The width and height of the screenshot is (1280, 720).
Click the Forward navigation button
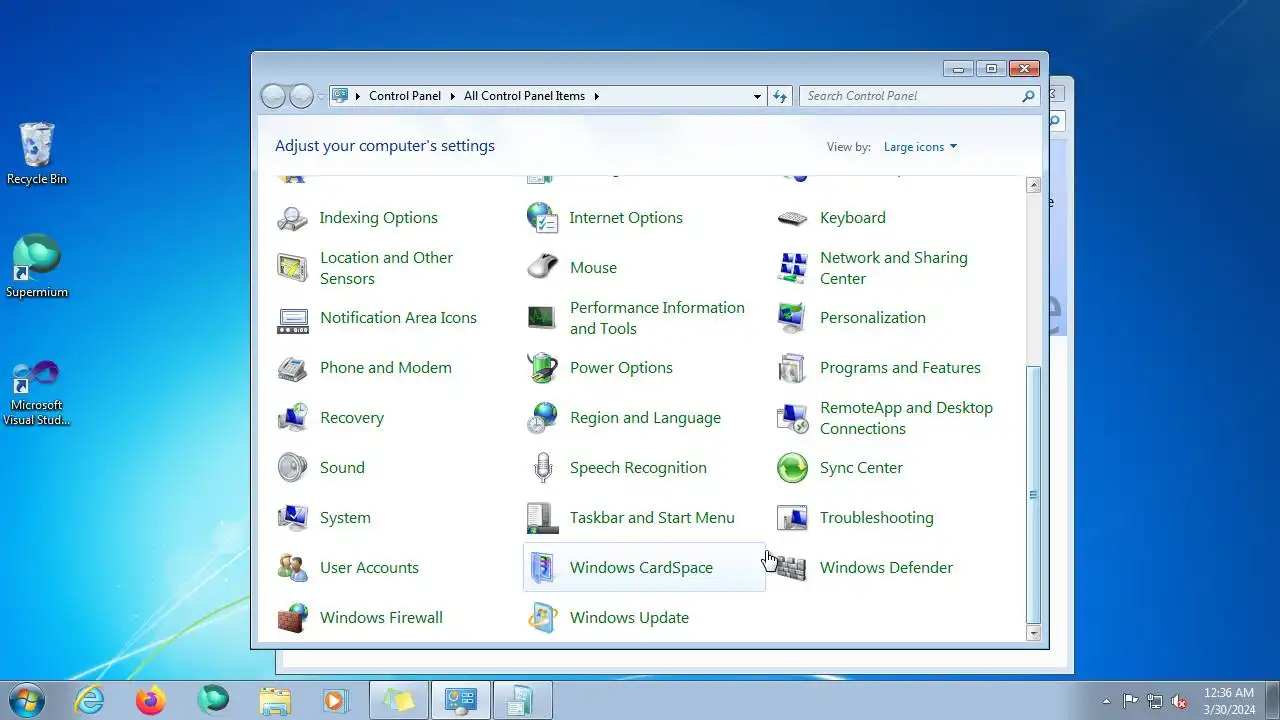point(301,96)
